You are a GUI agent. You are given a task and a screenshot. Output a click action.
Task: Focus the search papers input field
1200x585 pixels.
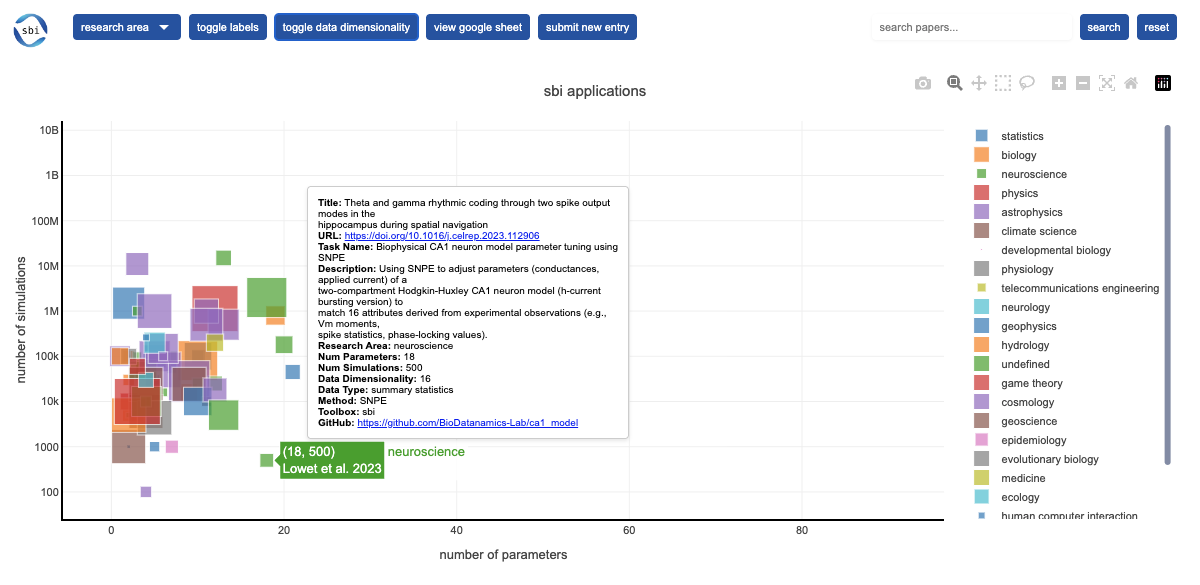click(x=970, y=27)
